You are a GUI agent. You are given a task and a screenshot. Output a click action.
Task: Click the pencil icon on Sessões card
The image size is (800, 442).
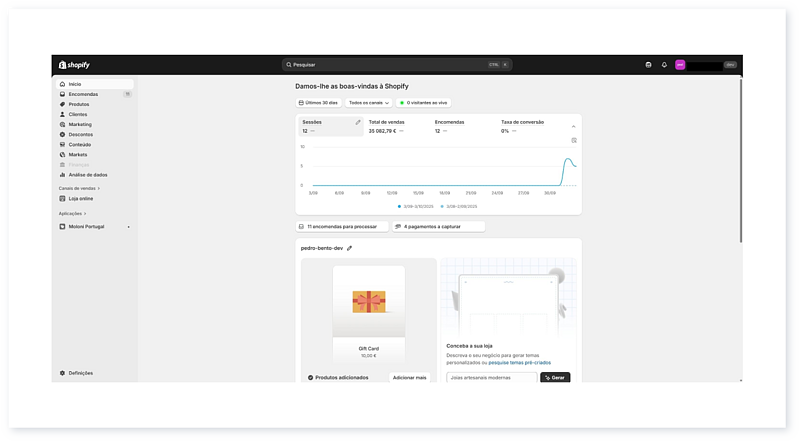pyautogui.click(x=358, y=122)
